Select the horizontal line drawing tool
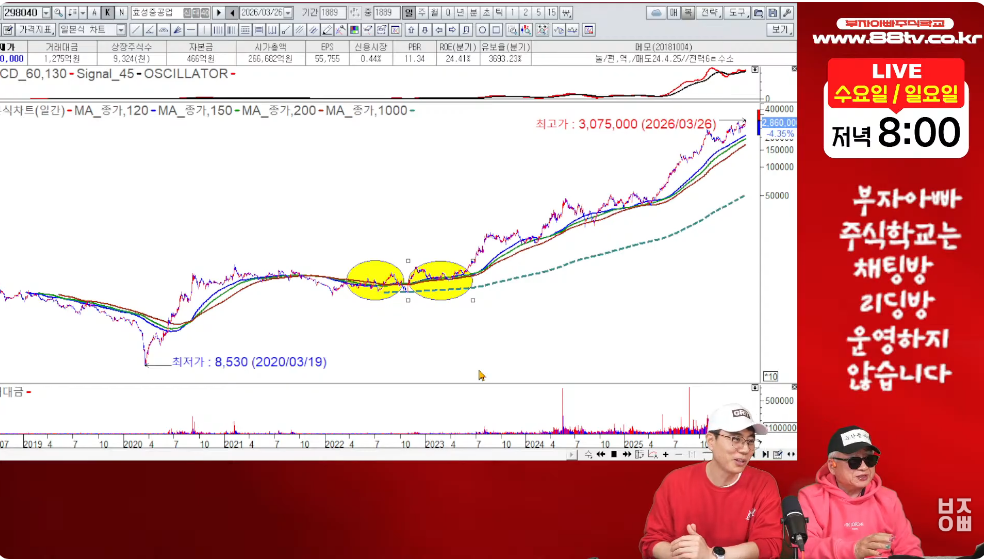This screenshot has height=560, width=984. [191, 30]
